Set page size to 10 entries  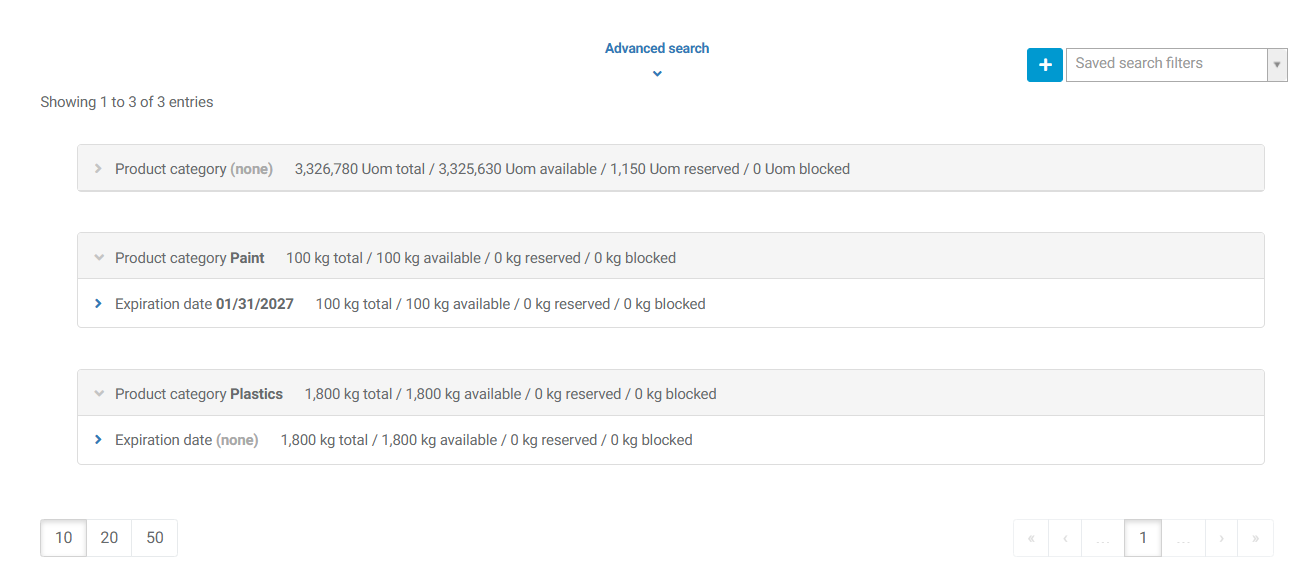point(63,538)
